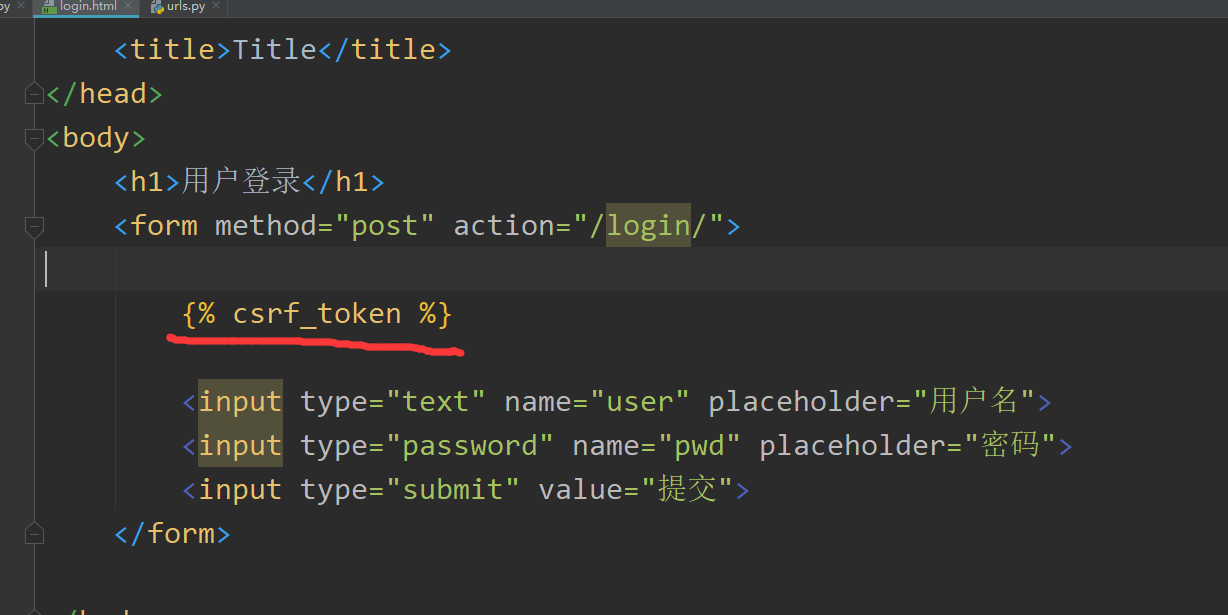The width and height of the screenshot is (1228, 615).
Task: Close the urls.py tab
Action: tap(216, 7)
